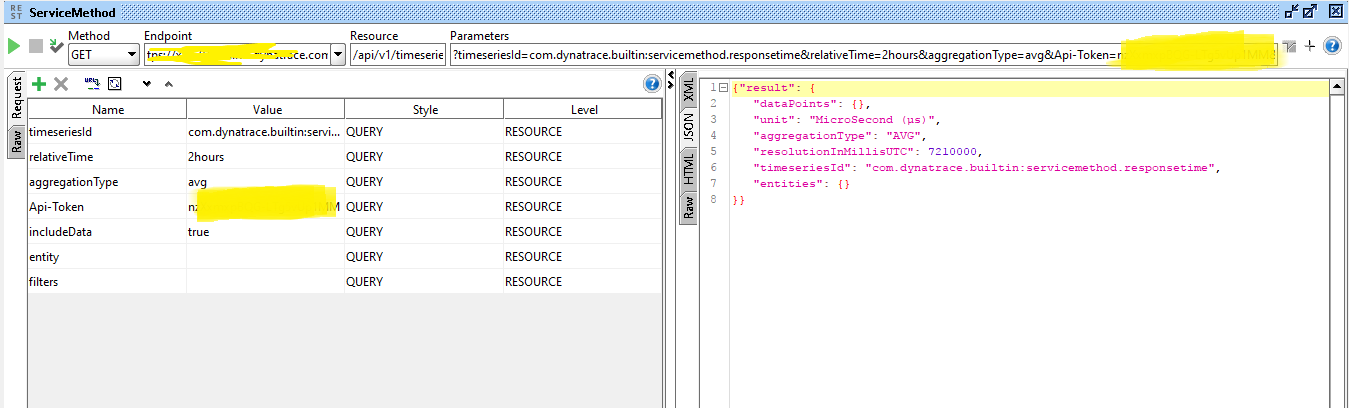Viewport: 1349px width, 411px height.
Task: Click the gray Cancel request stop button
Action: point(36,46)
